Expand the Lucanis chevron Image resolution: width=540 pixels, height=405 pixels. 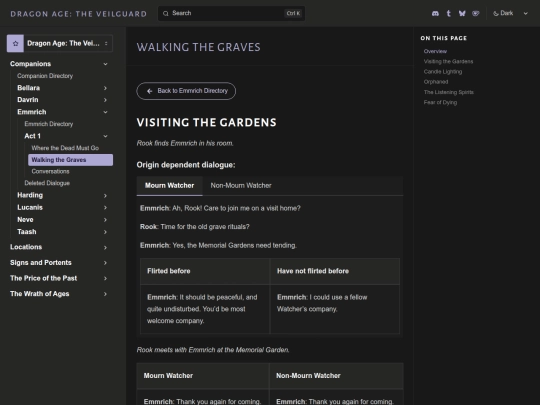point(105,208)
